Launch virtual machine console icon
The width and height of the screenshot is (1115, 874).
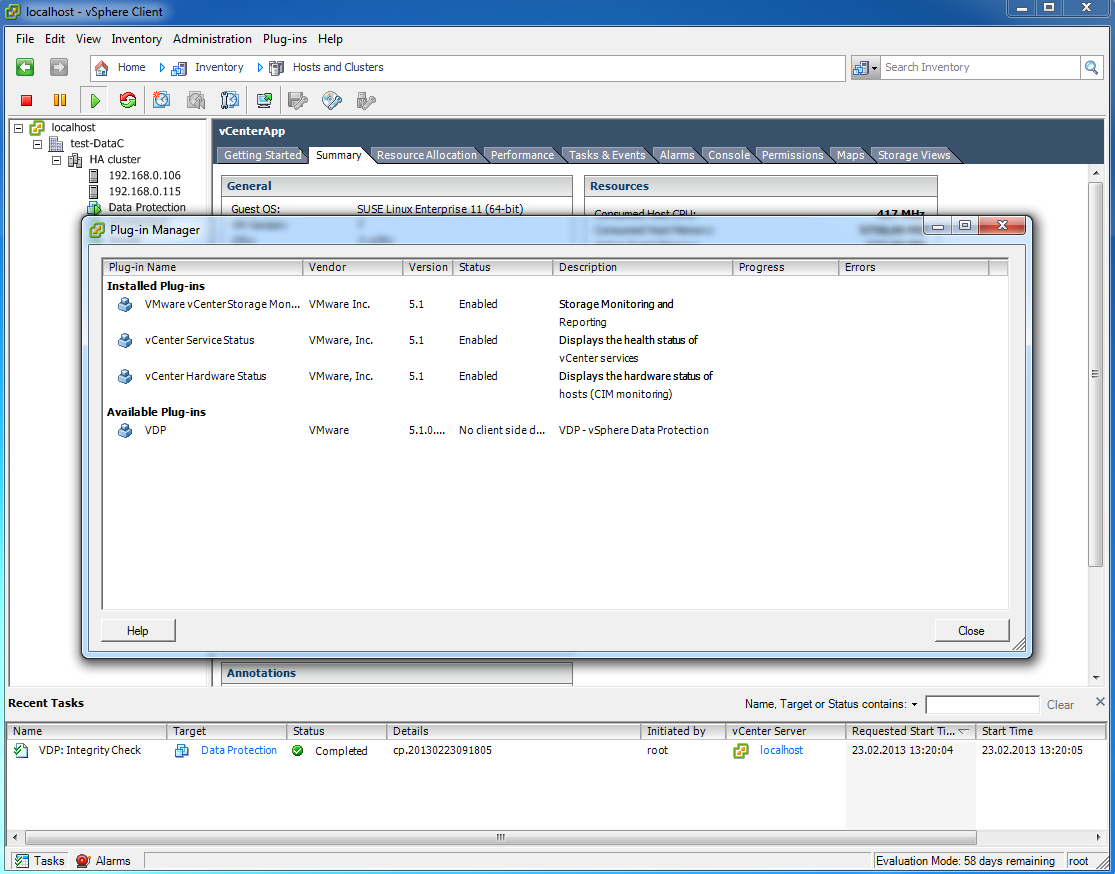[265, 100]
